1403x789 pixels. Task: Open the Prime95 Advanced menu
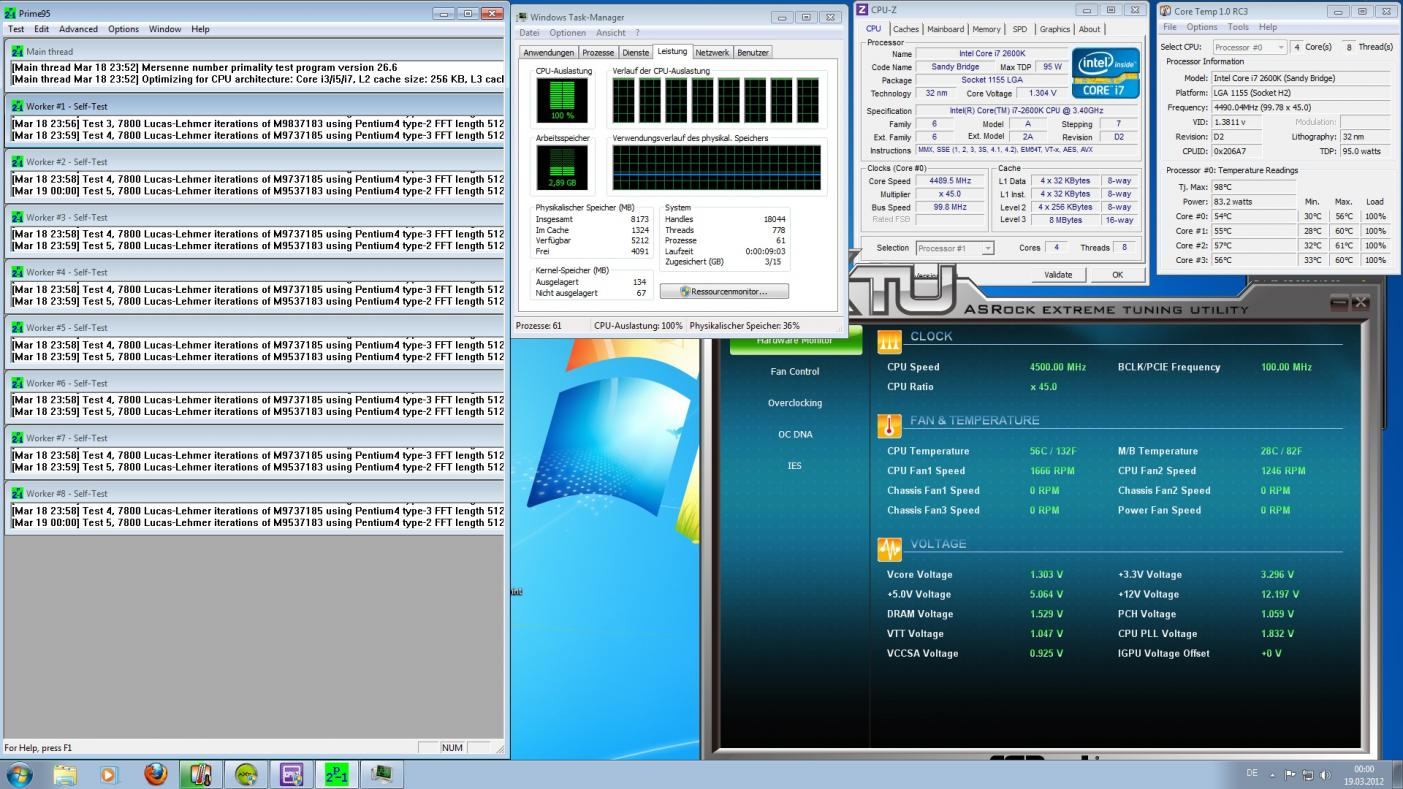pyautogui.click(x=78, y=29)
